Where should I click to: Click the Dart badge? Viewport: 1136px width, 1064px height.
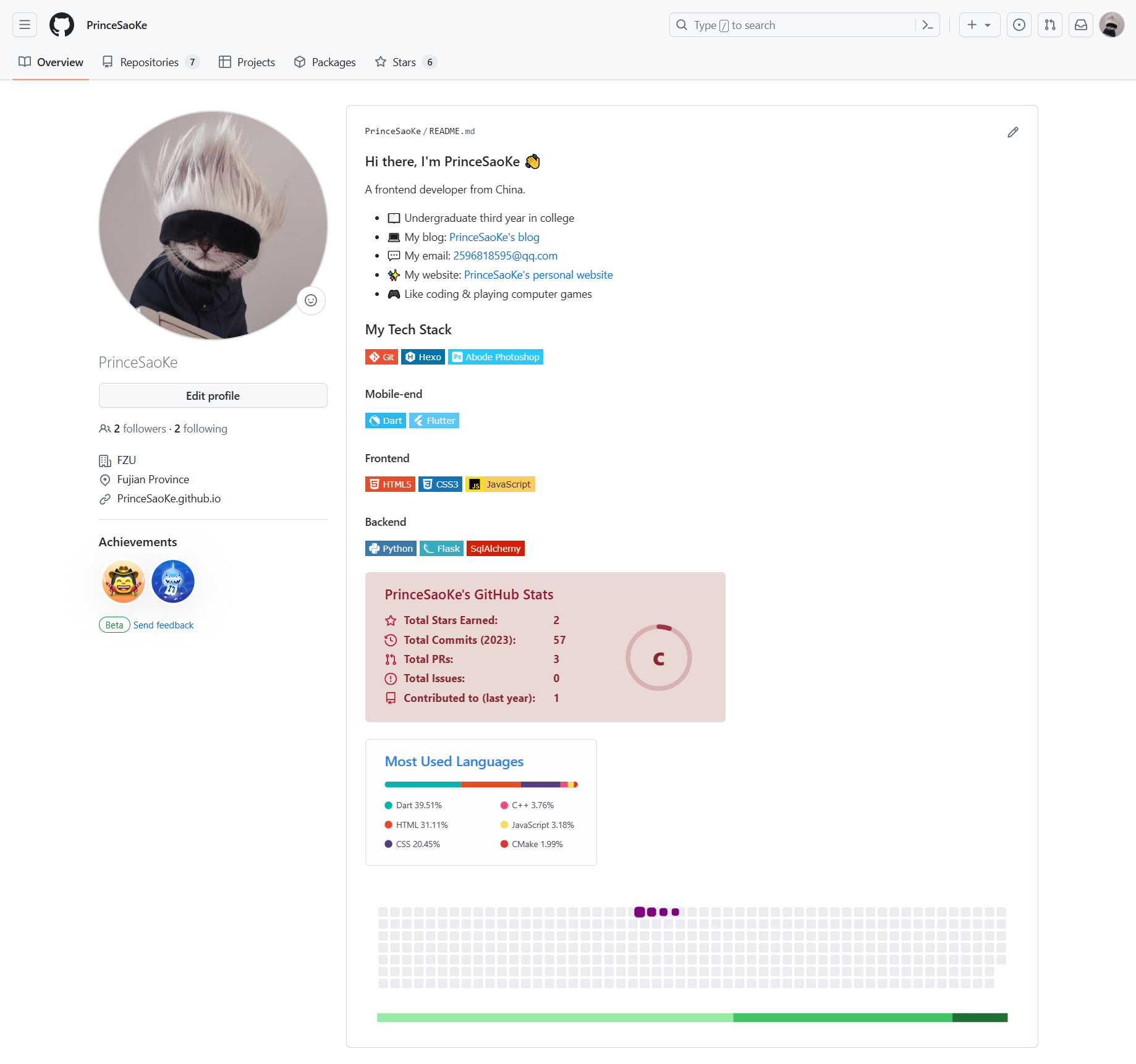(x=386, y=420)
